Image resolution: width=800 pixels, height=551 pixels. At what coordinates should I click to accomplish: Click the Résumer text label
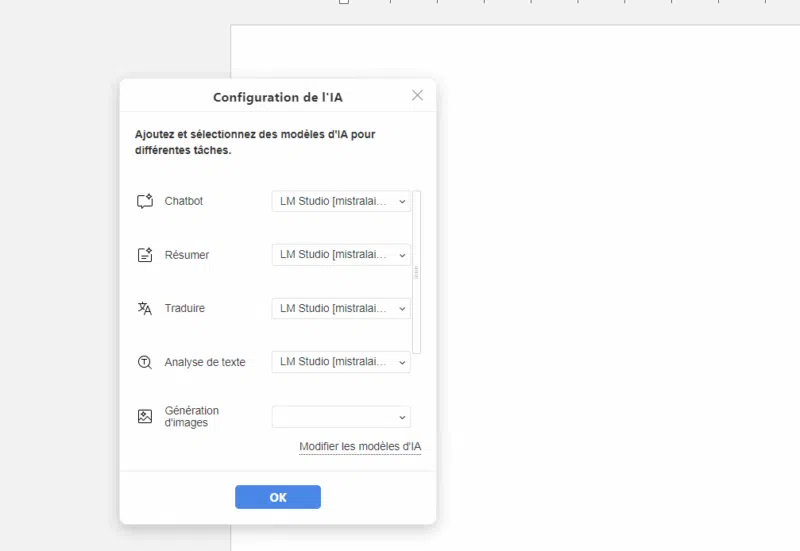(187, 255)
